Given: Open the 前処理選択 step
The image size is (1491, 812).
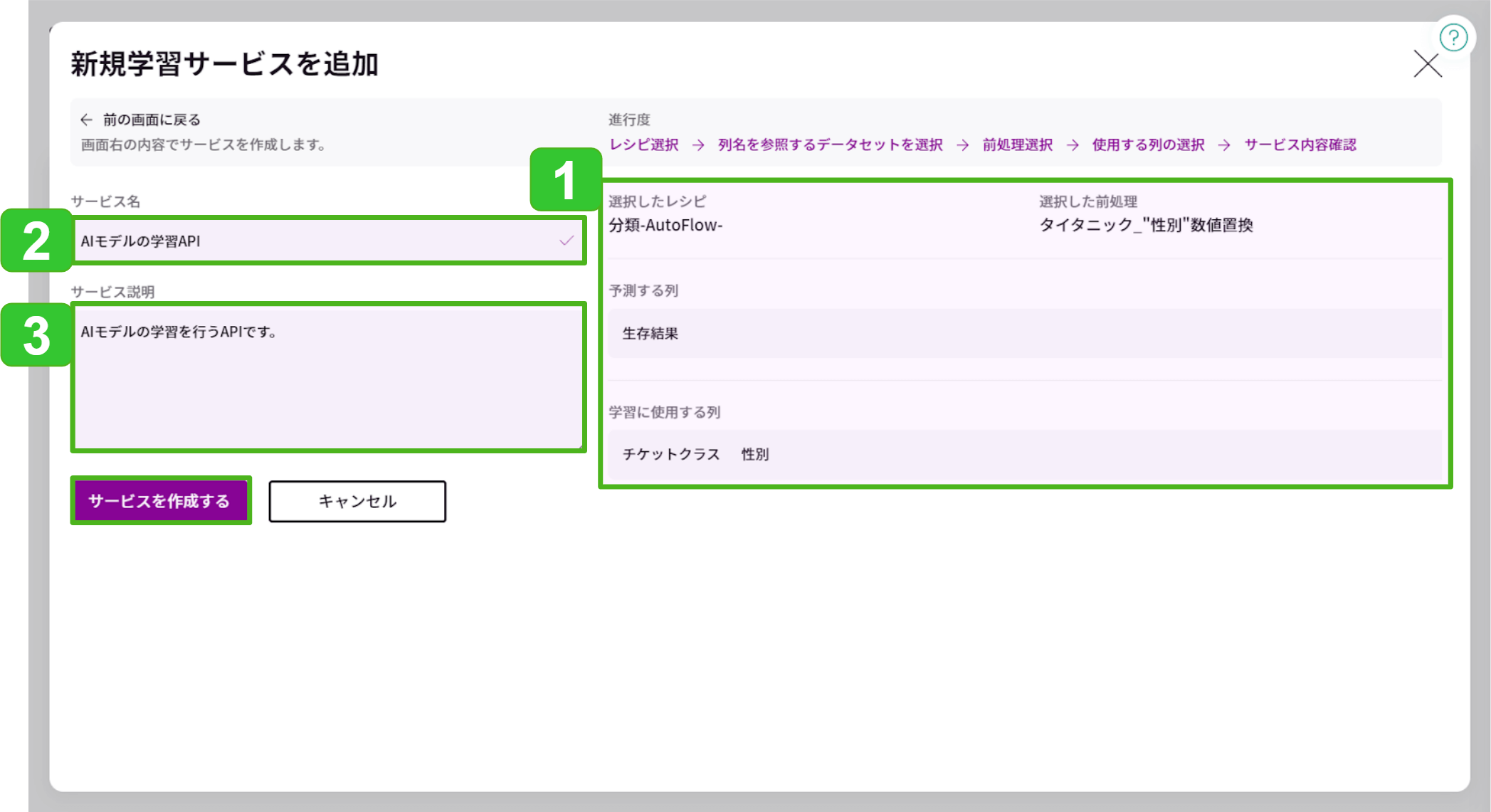Looking at the screenshot, I should tap(1016, 144).
